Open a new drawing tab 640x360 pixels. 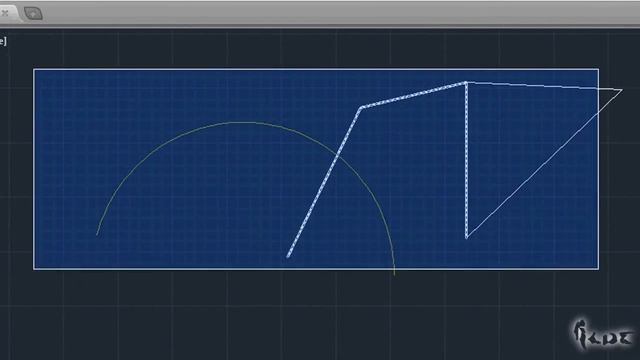[x=33, y=13]
